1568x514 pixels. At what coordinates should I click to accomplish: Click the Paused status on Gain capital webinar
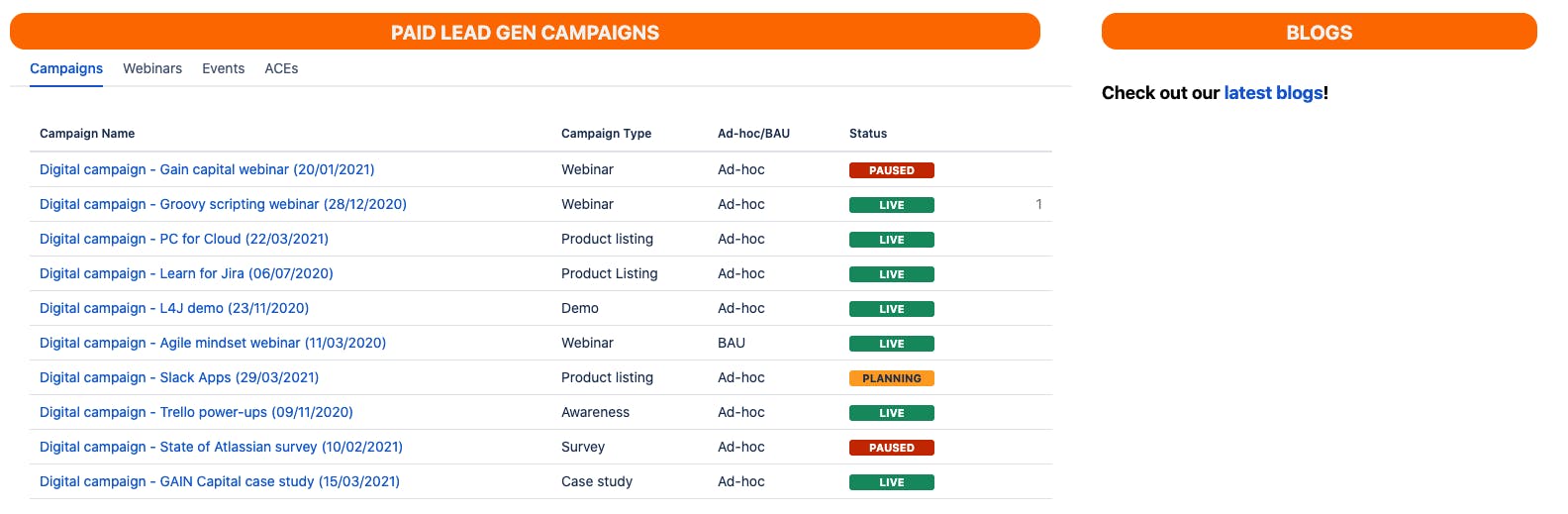coord(891,170)
